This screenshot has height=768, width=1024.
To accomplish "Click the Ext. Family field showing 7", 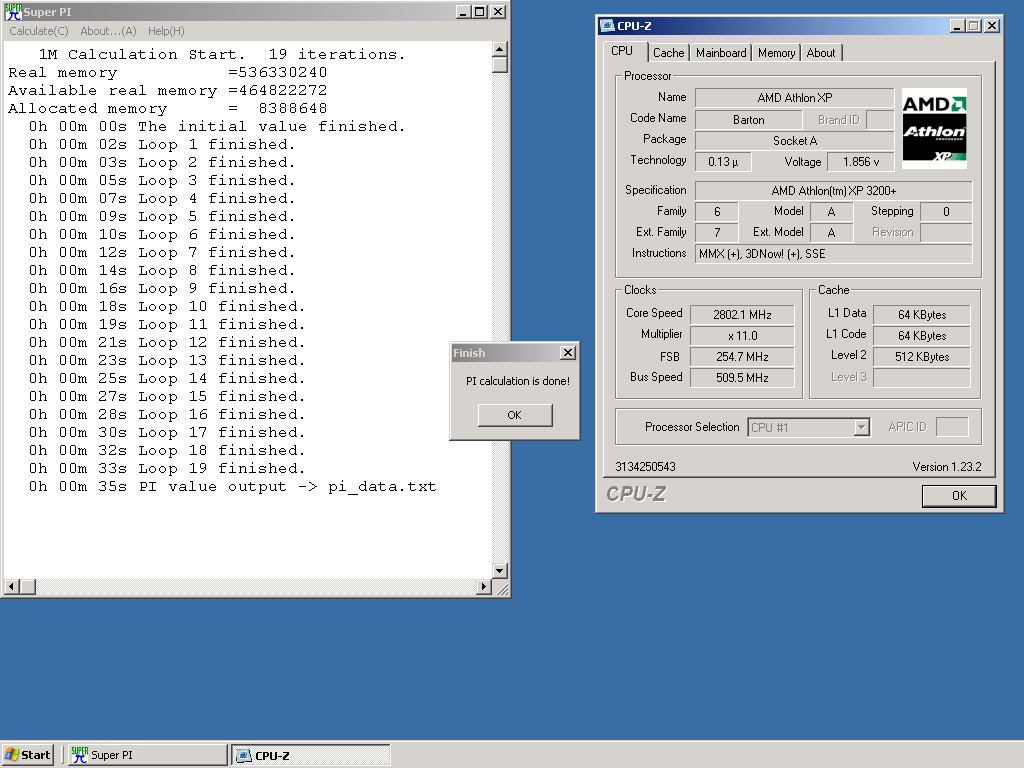I will pyautogui.click(x=716, y=232).
